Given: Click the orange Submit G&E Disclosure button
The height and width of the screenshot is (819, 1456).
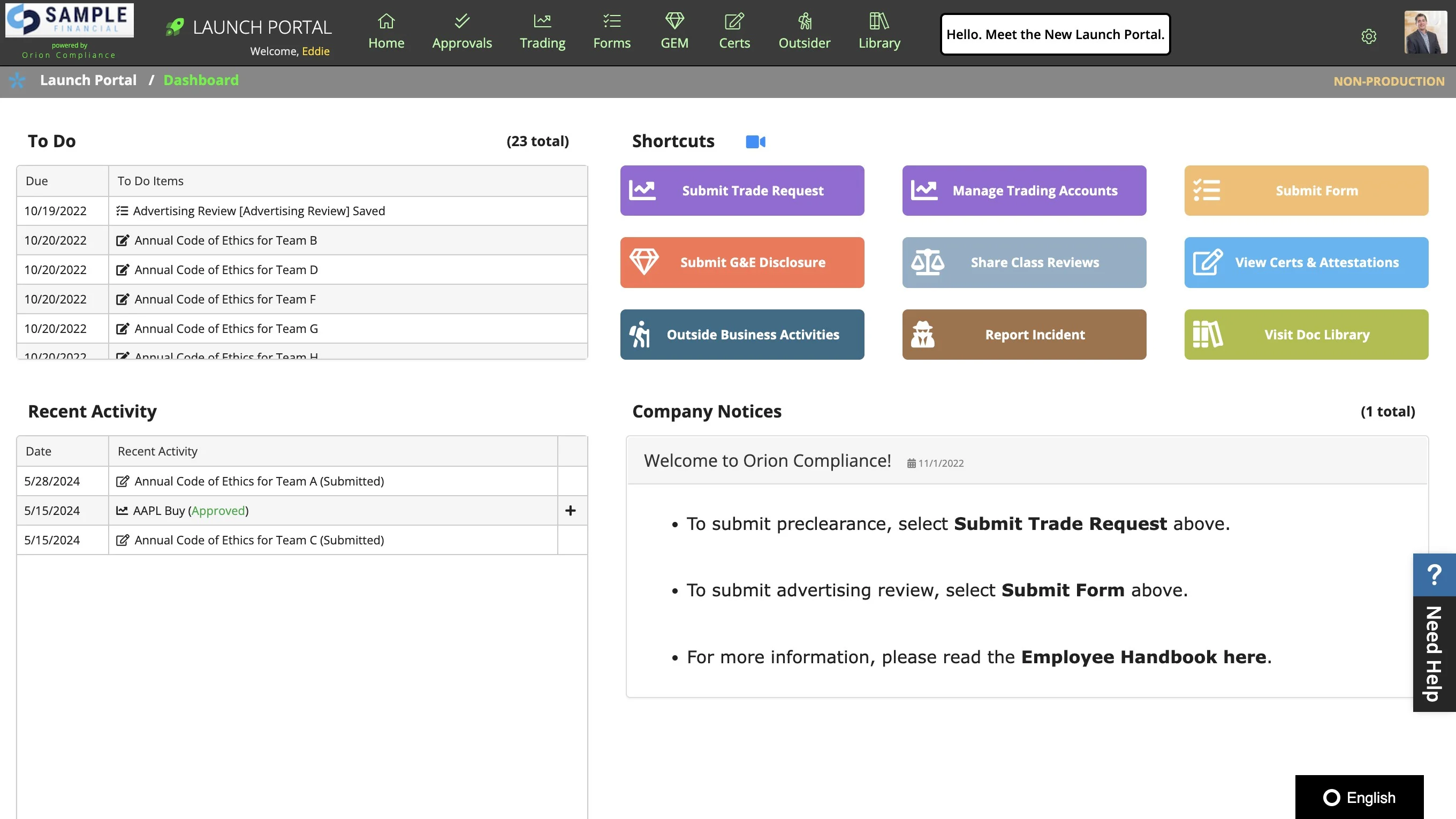Looking at the screenshot, I should click(x=741, y=262).
